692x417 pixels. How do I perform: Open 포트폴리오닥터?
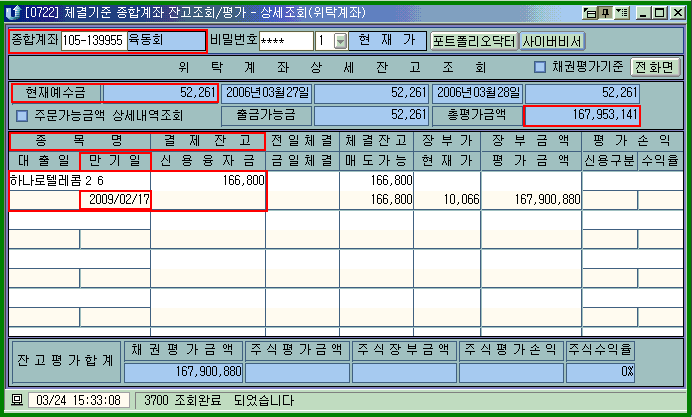click(473, 41)
